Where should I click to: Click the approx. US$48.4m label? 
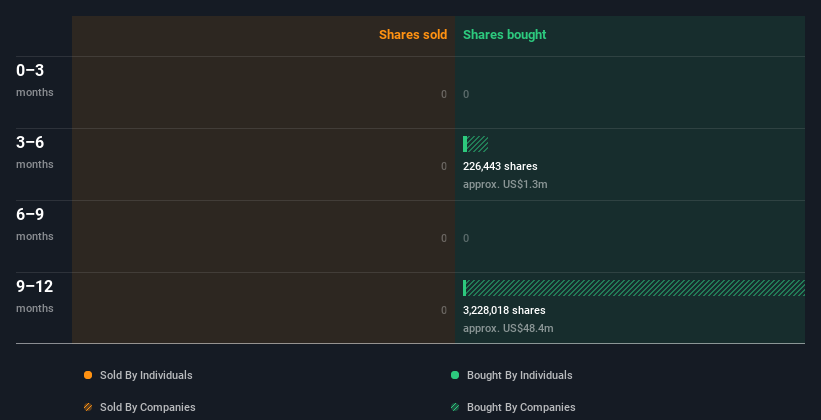pos(508,328)
